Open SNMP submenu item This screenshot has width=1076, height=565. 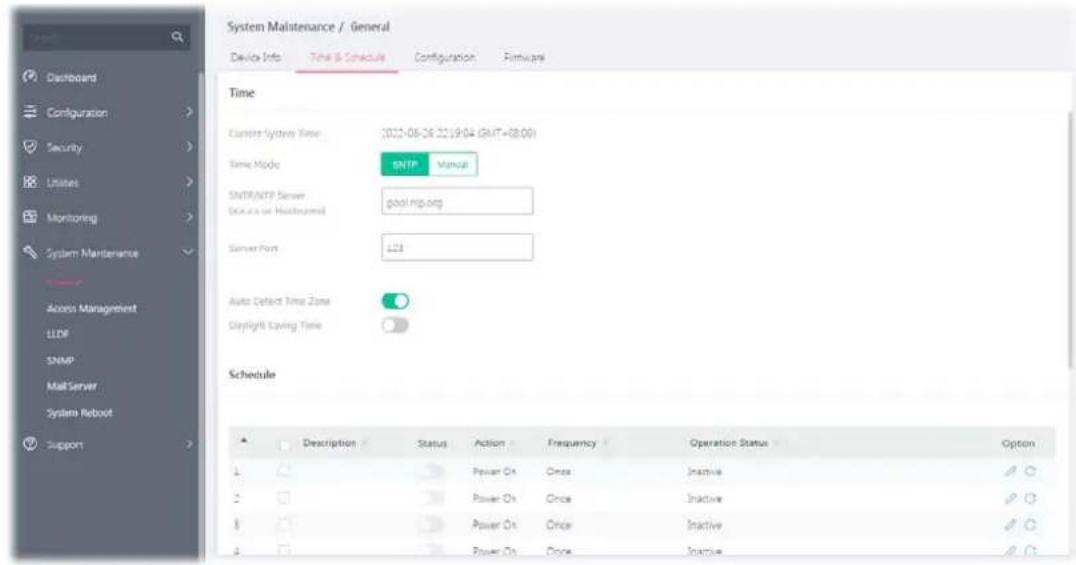pos(60,360)
